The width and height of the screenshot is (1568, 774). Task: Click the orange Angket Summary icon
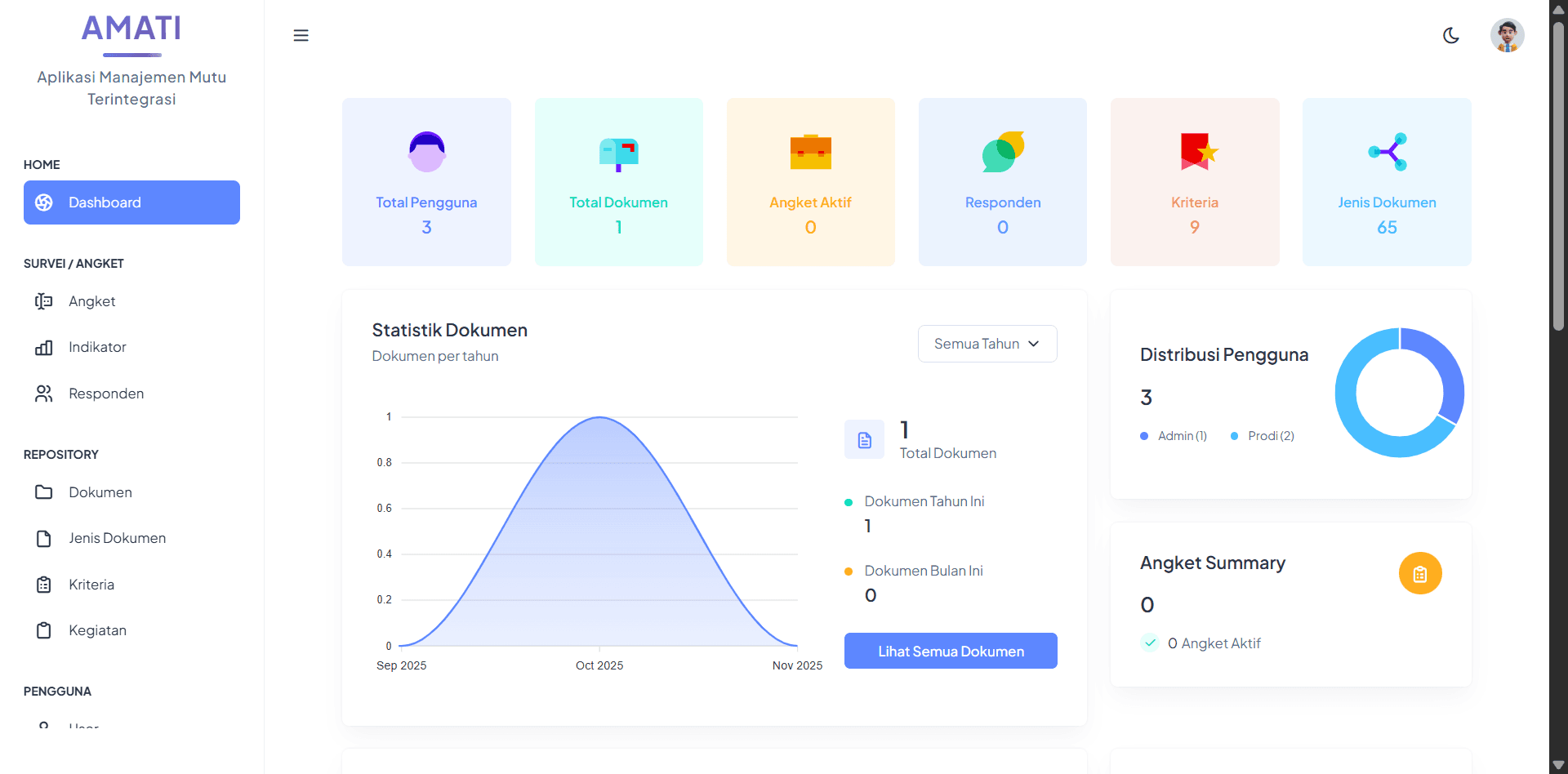[x=1419, y=573]
